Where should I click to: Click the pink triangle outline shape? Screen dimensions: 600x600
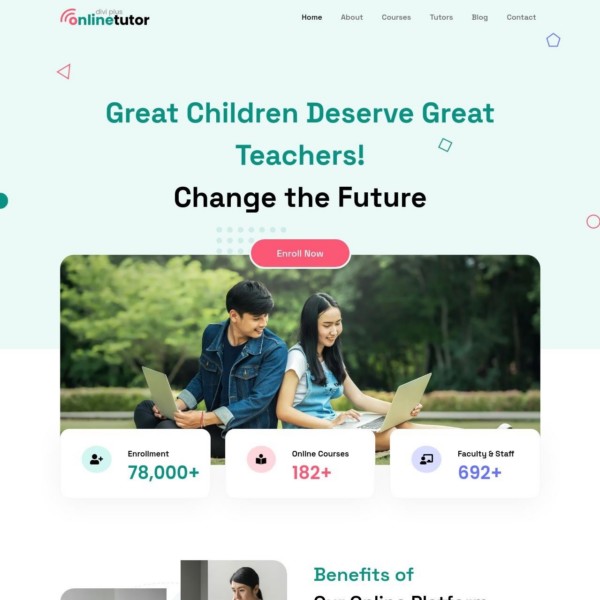click(64, 72)
